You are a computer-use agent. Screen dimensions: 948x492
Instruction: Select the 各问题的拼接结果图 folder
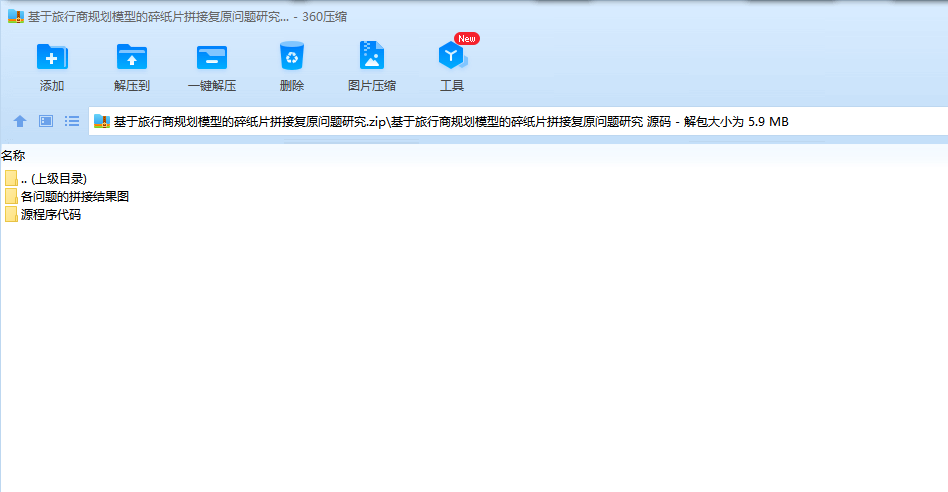(x=67, y=196)
